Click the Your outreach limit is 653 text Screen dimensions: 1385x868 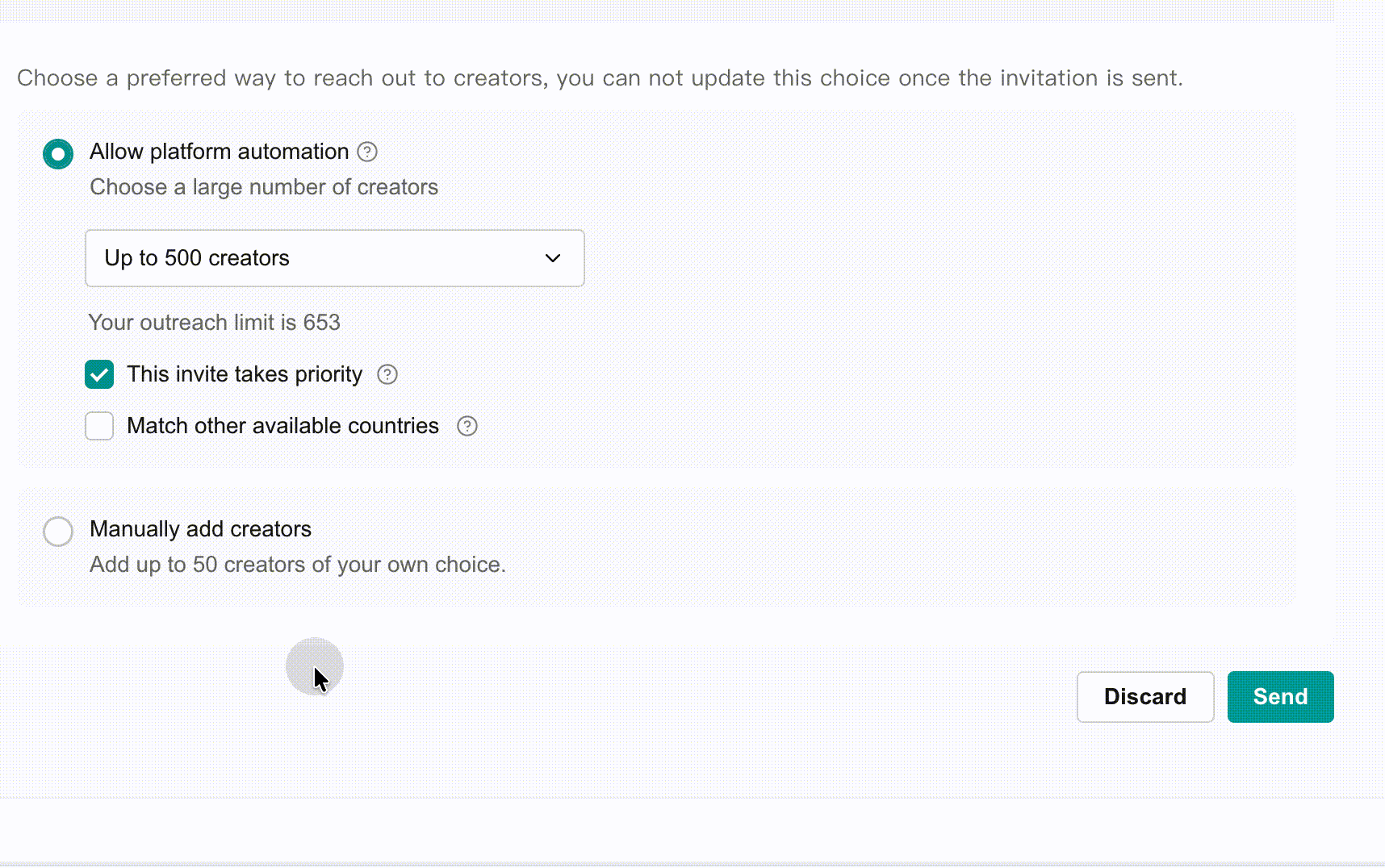click(x=214, y=323)
